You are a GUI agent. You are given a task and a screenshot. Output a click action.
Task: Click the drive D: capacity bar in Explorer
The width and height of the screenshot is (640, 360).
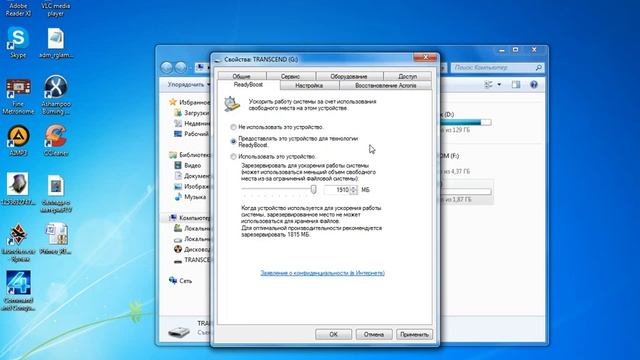tap(465, 122)
